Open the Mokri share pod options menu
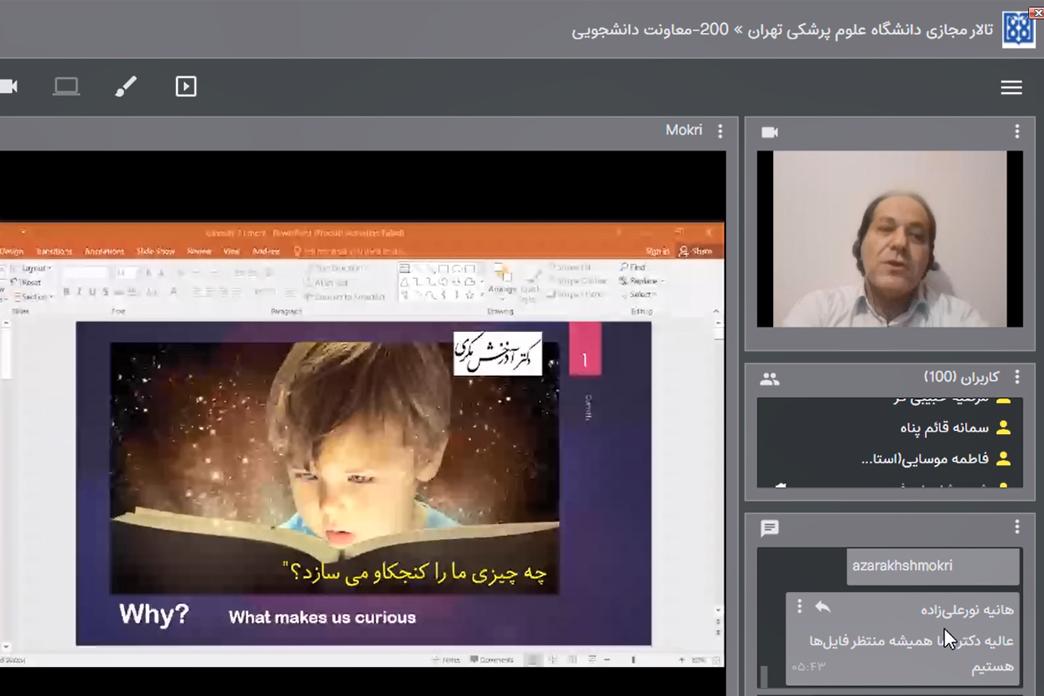Viewport: 1044px width, 696px height. click(x=719, y=131)
